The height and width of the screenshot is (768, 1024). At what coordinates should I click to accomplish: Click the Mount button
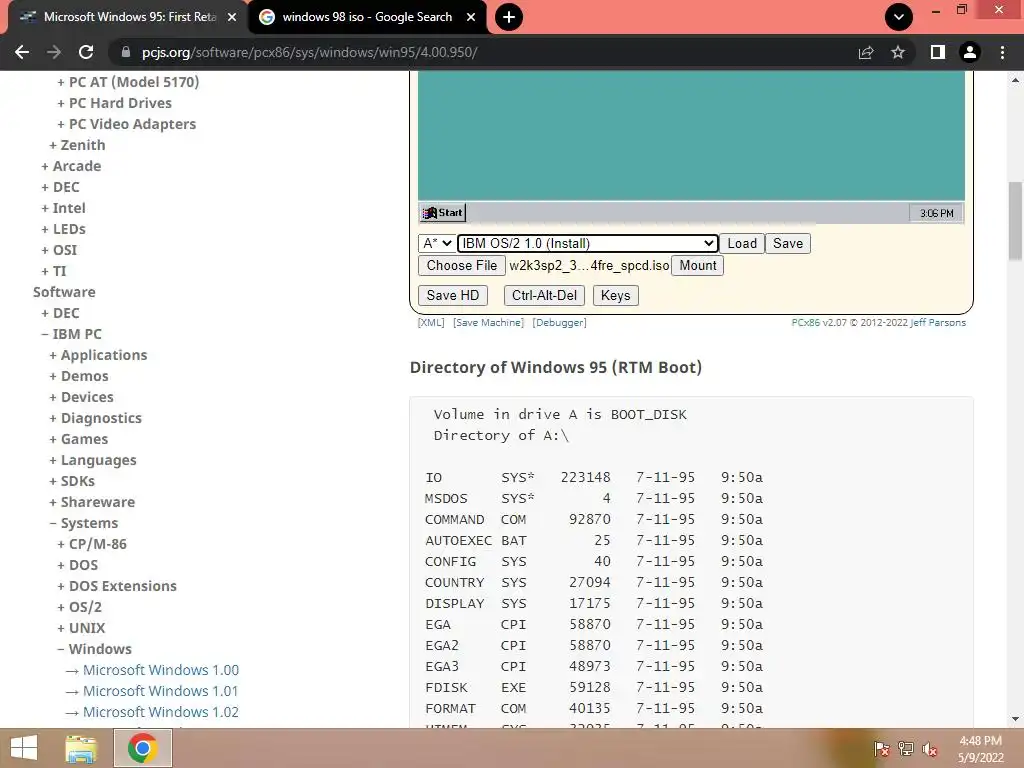point(697,266)
